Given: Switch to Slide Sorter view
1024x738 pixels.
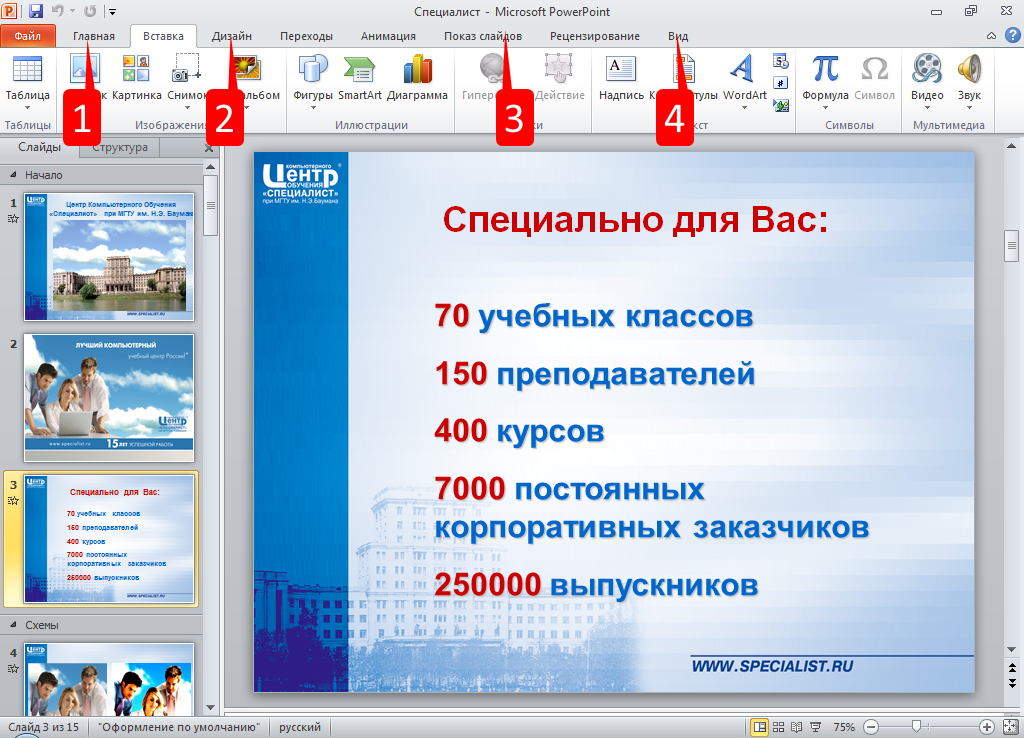Looking at the screenshot, I should click(778, 727).
